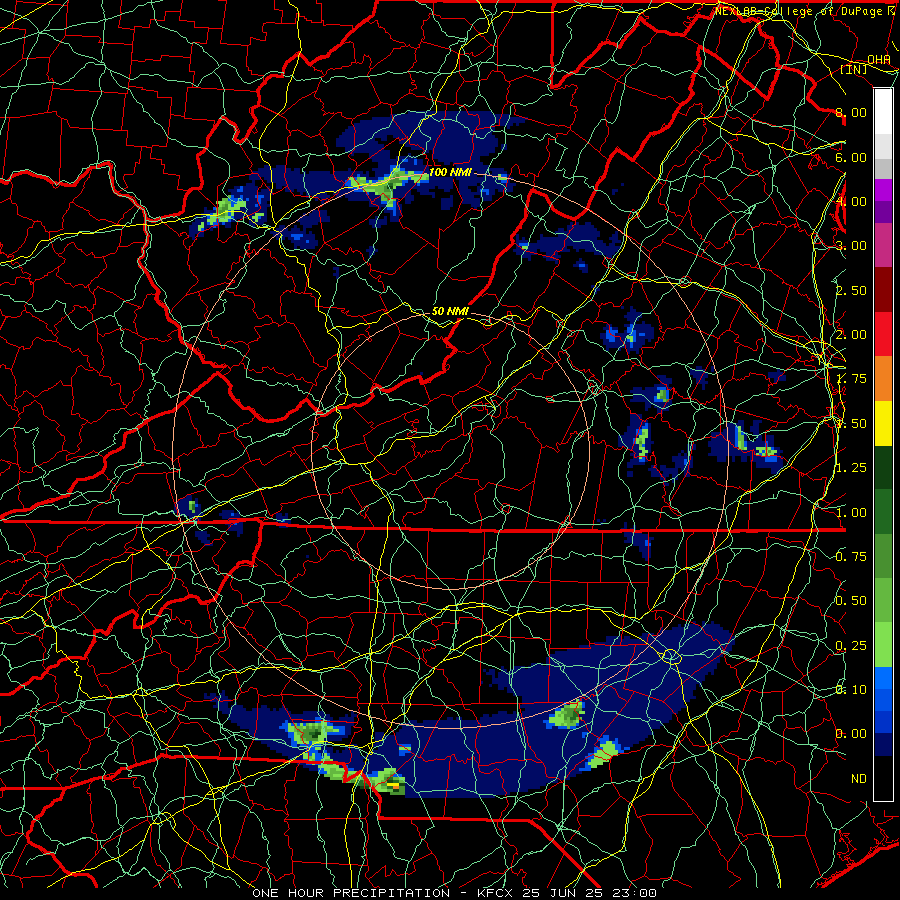Click the 1.00 legend value
The height and width of the screenshot is (900, 900).
[x=851, y=513]
